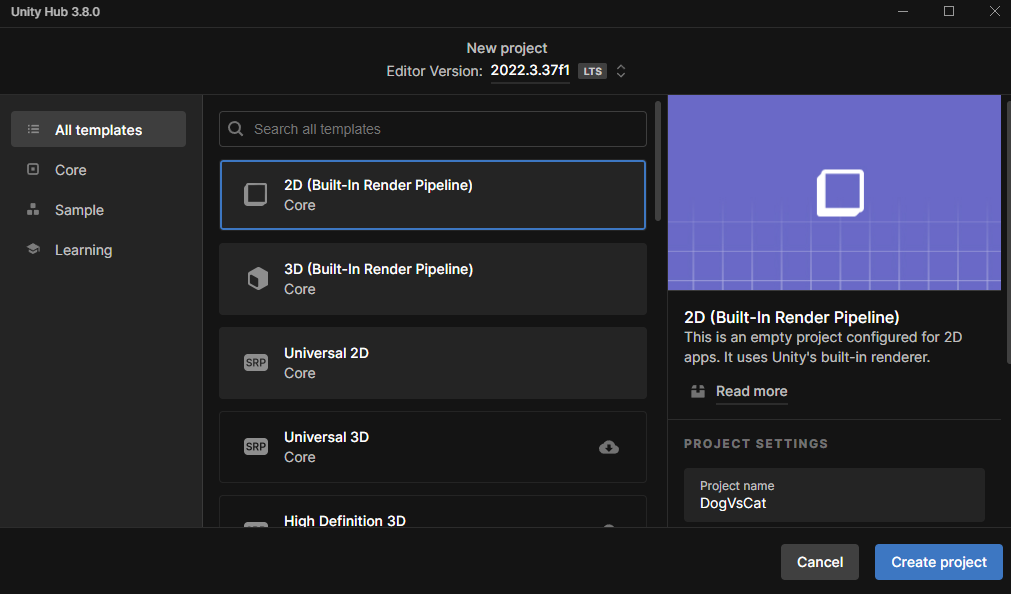
Task: Minimize the Unity Hub window
Action: pos(903,12)
